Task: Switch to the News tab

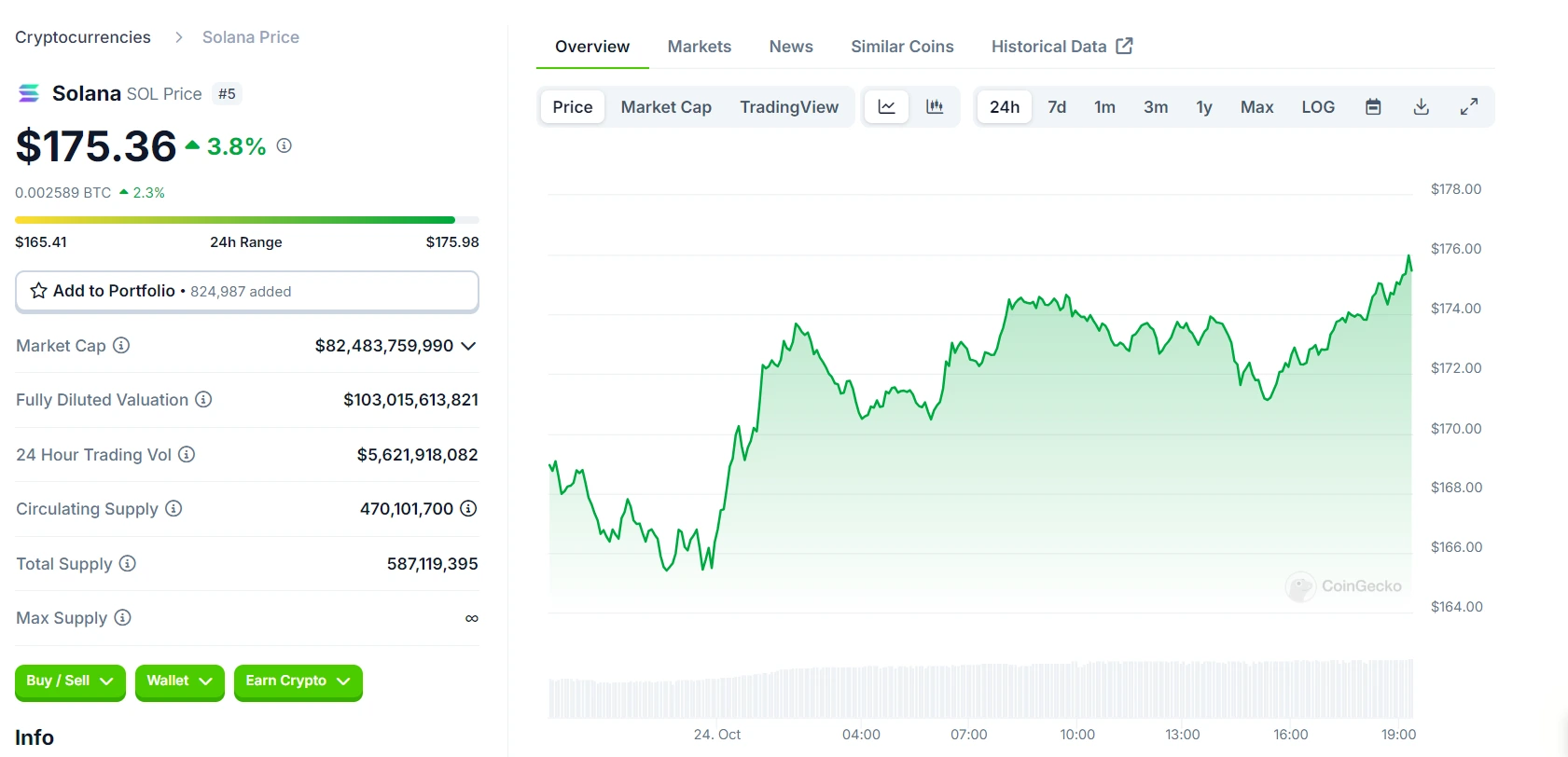Action: (791, 47)
